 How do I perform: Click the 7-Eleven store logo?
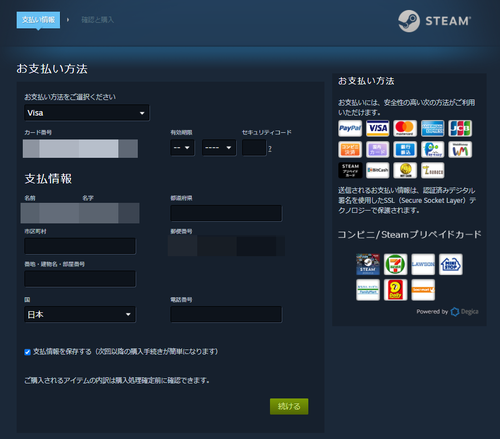(395, 264)
